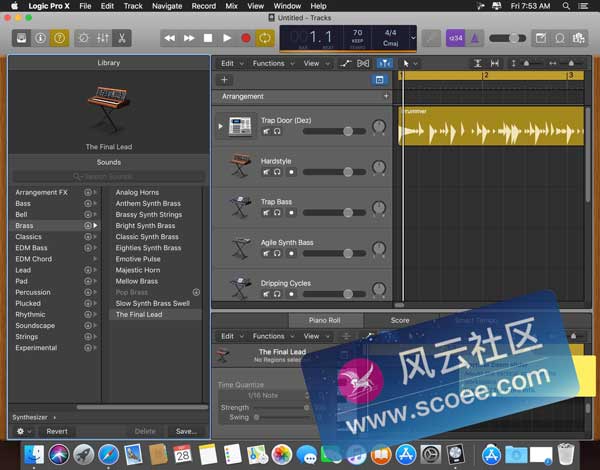The height and width of the screenshot is (470, 600).
Task: Open the Editors scissors button
Action: point(122,38)
